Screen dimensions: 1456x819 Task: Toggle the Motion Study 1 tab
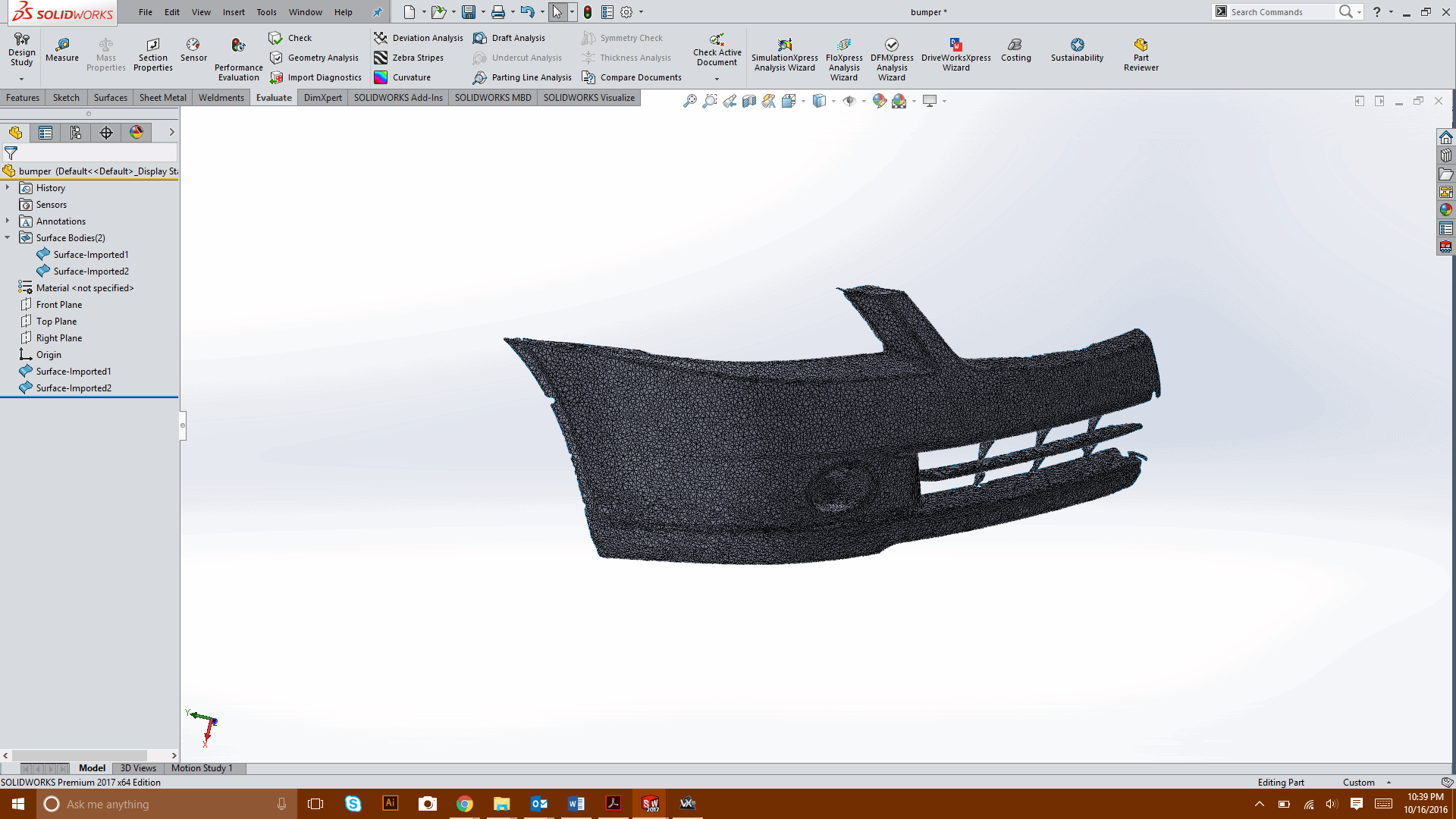(201, 768)
